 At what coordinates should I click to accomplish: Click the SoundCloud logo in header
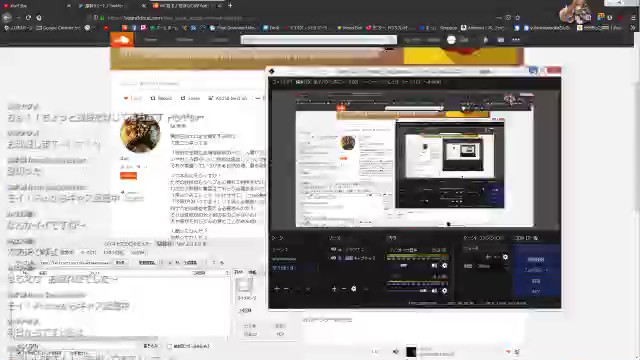tap(122, 40)
